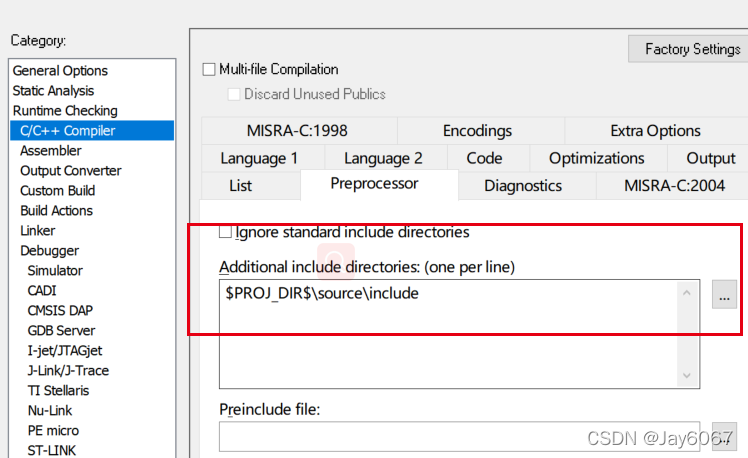This screenshot has height=458, width=748.
Task: Select I-jet/JTAGjet debugger driver
Action: click(64, 351)
